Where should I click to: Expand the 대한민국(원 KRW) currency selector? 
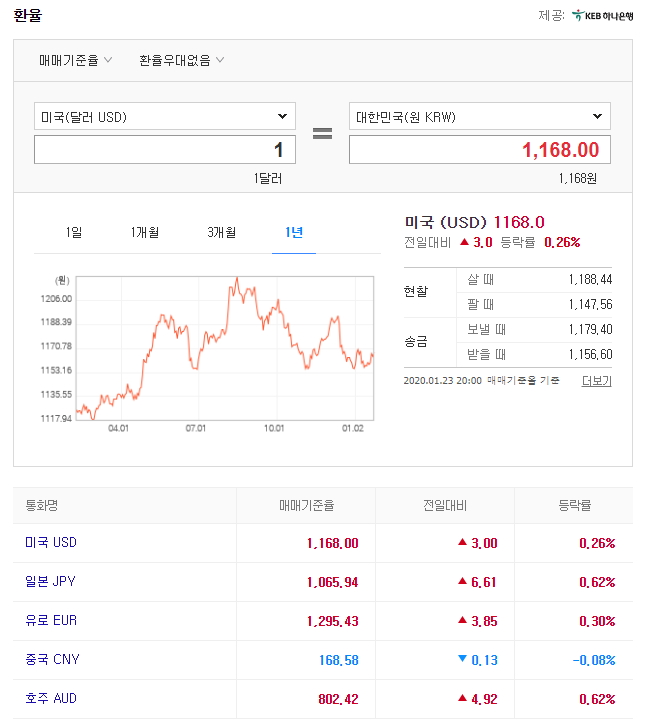479,116
